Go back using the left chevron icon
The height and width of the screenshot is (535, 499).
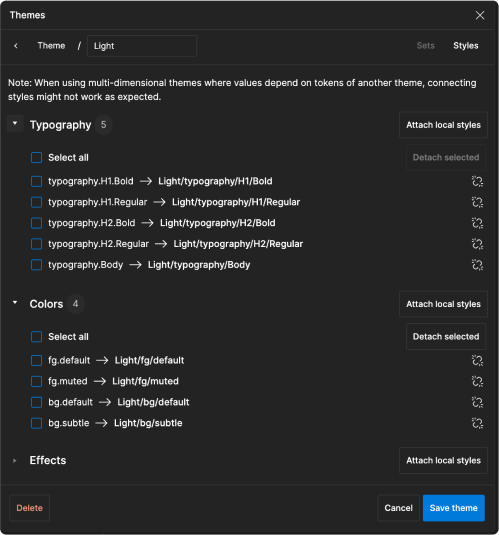(x=16, y=46)
